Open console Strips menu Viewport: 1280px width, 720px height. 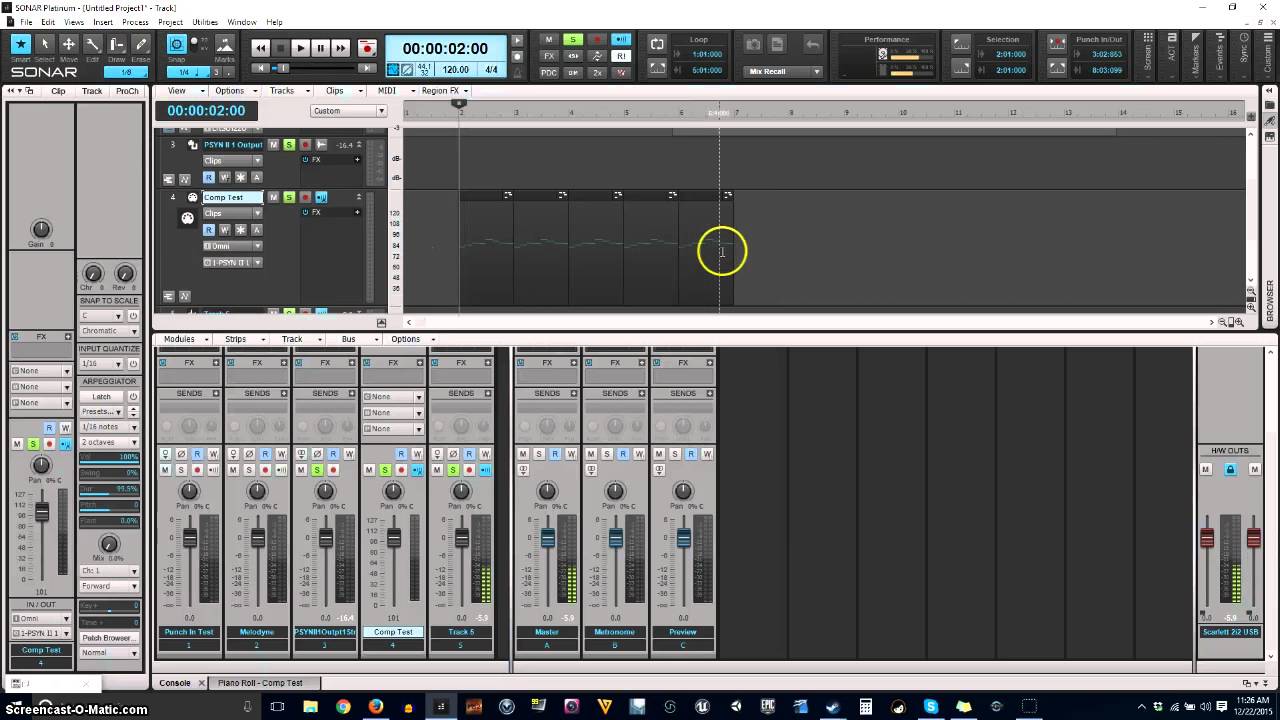click(x=240, y=339)
